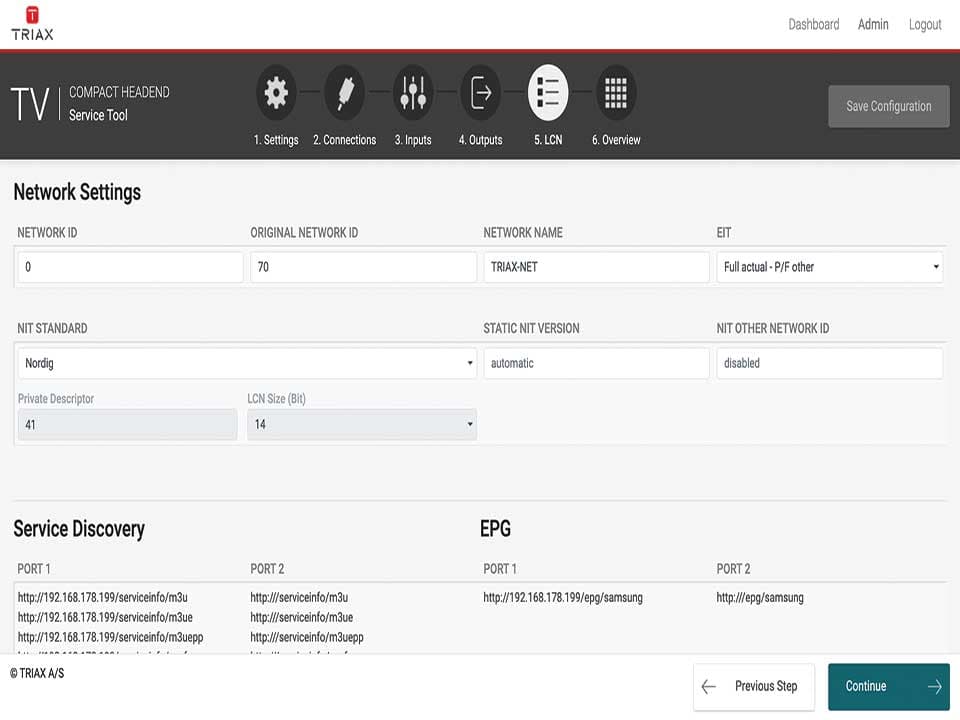
Task: Click the Logout link
Action: (924, 24)
